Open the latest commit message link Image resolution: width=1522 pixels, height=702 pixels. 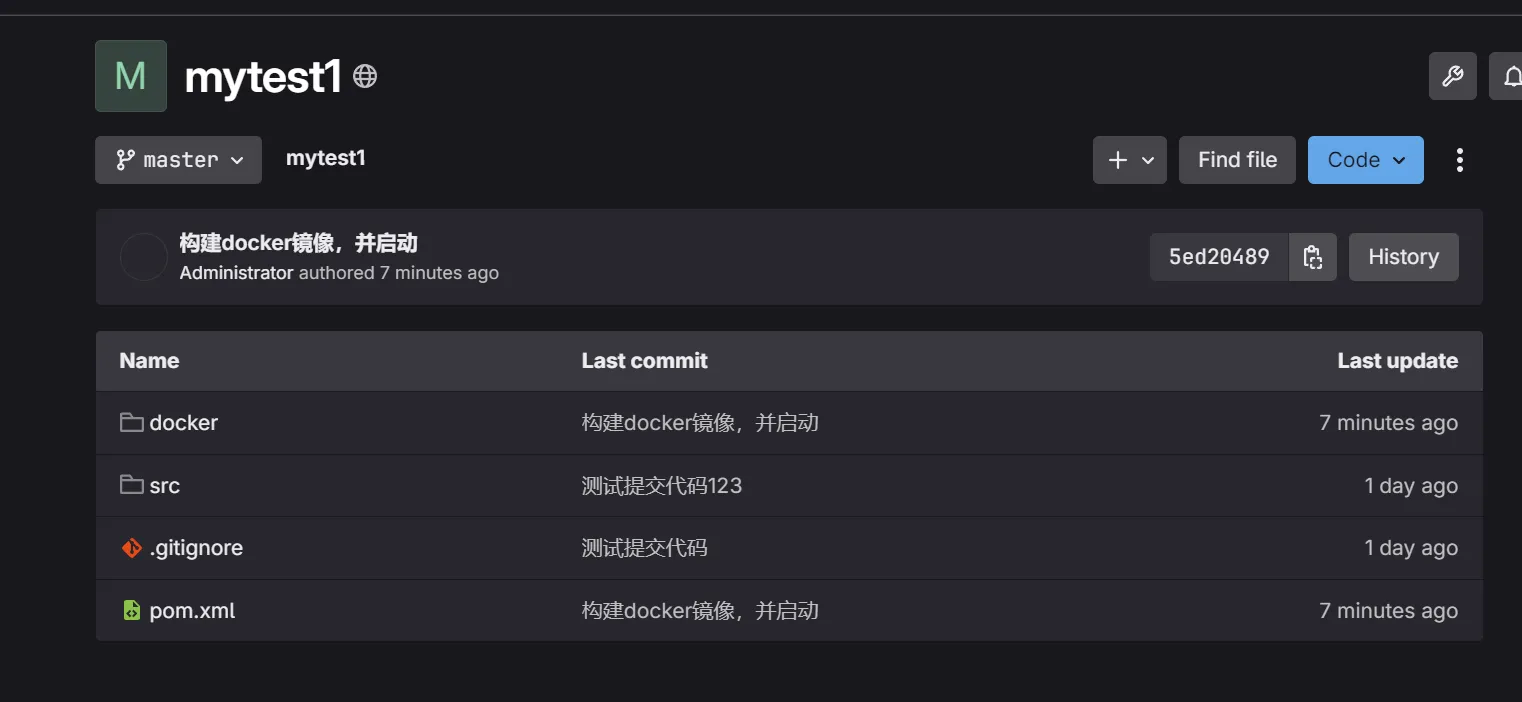click(298, 243)
